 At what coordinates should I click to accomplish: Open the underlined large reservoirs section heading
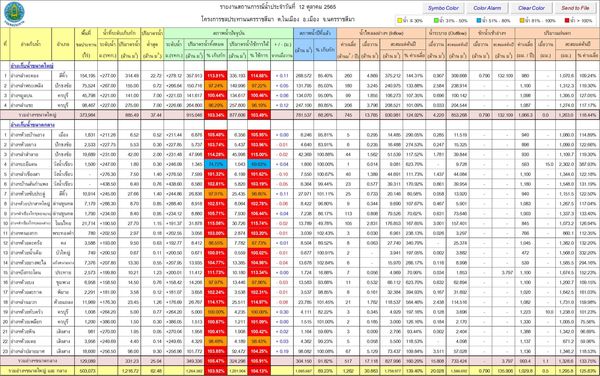coord(32,66)
